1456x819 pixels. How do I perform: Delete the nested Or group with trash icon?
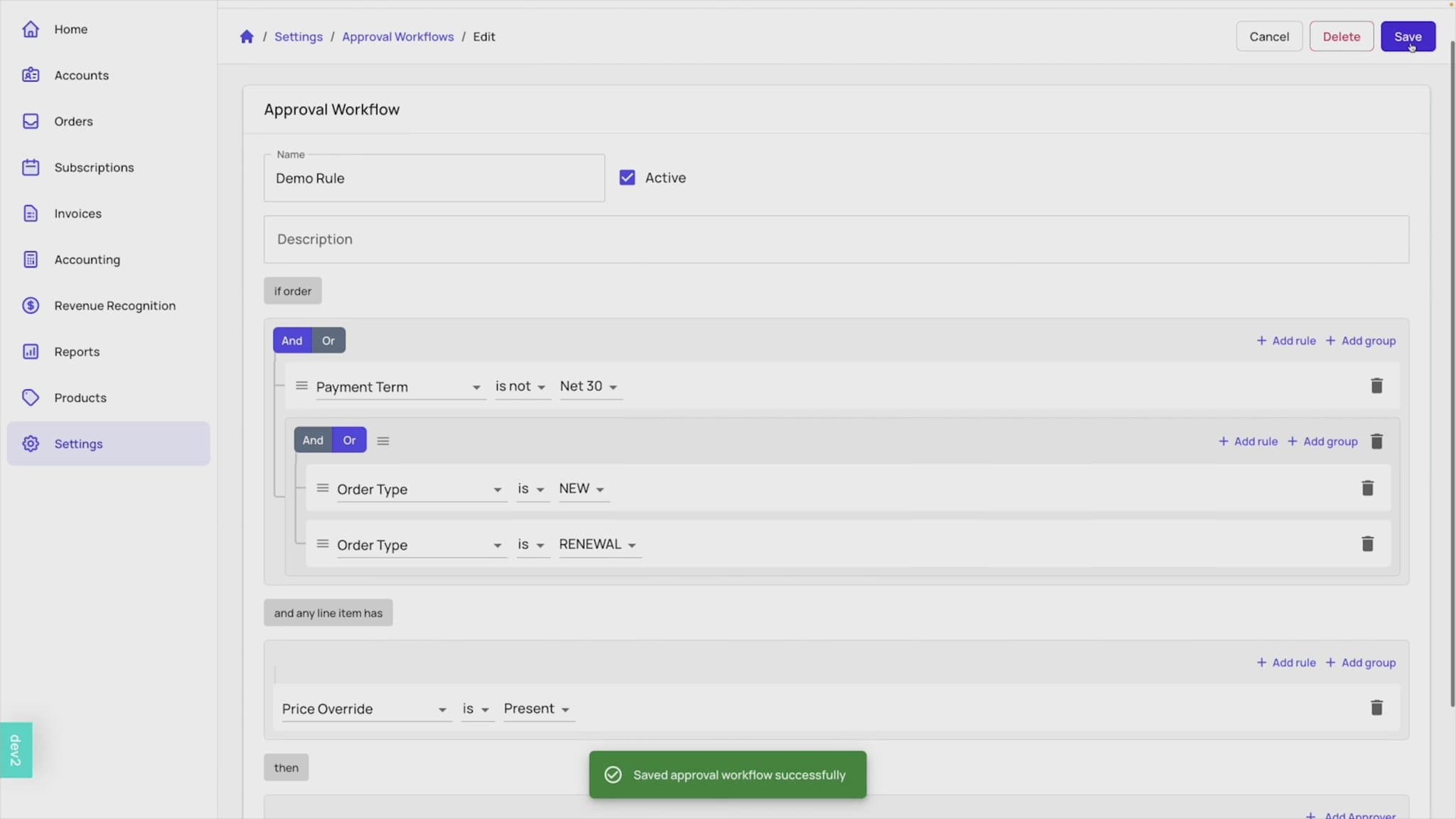1376,441
